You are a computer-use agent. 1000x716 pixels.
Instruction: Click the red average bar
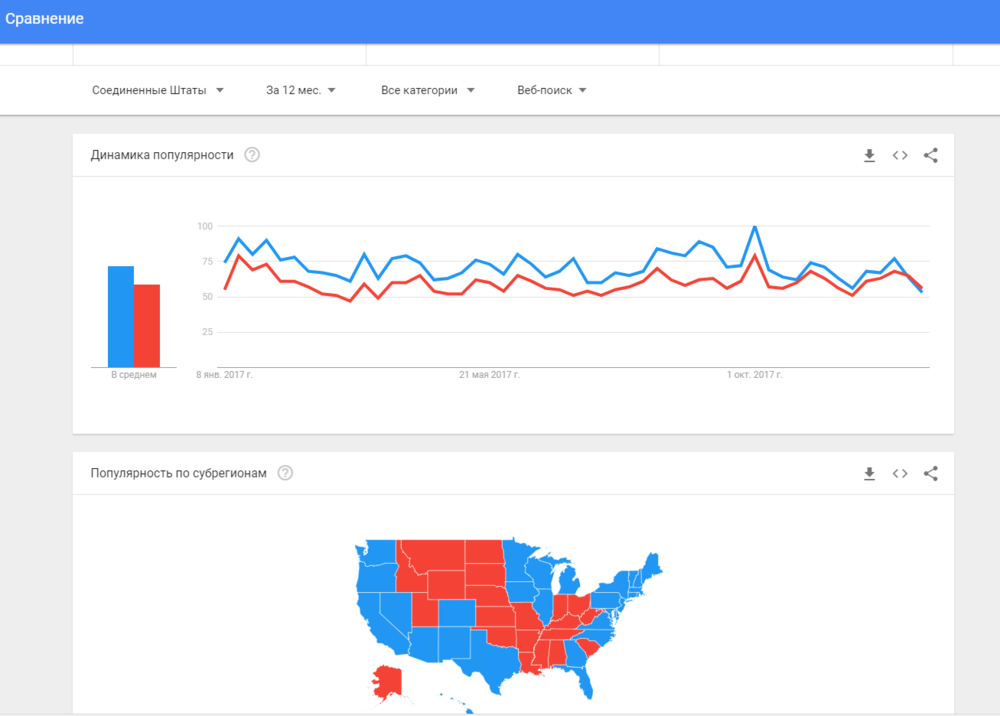(147, 325)
